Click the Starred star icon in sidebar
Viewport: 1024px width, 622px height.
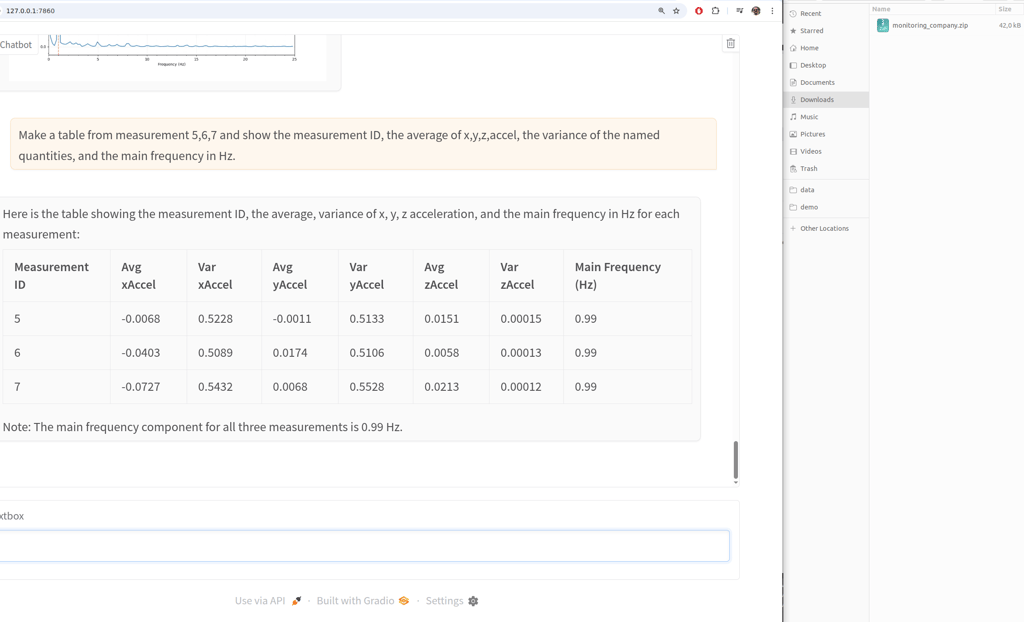(793, 31)
